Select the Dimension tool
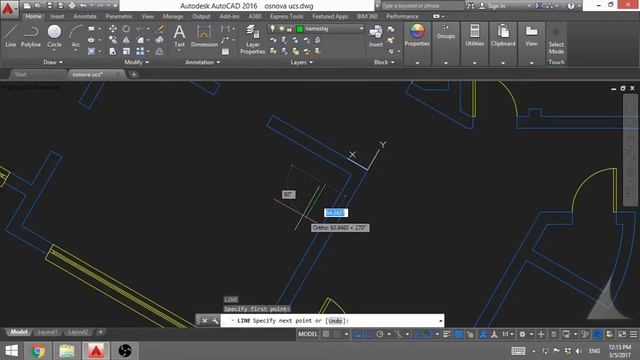Viewport: 640px width, 360px height. 204,36
